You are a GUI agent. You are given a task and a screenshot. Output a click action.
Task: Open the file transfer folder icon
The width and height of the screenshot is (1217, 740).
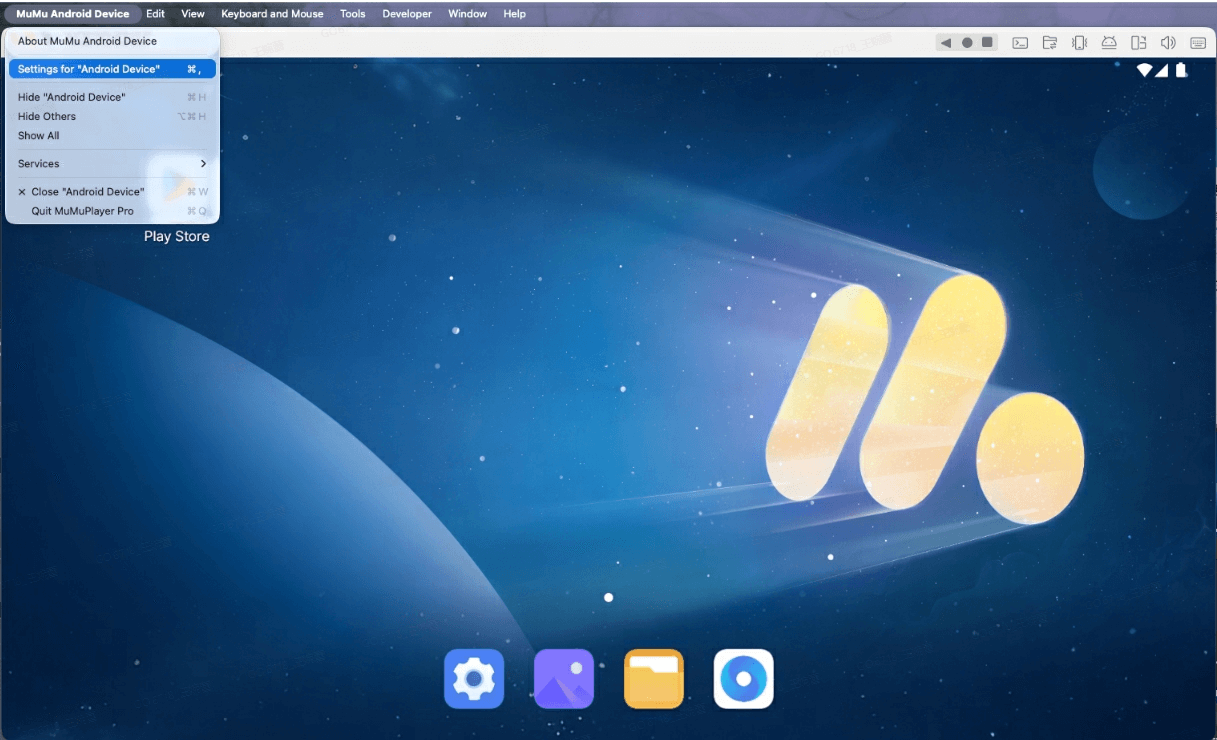coord(1050,43)
